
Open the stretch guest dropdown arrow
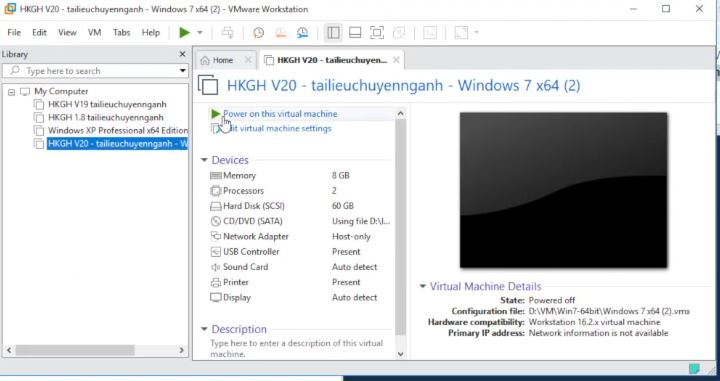tap(476, 33)
